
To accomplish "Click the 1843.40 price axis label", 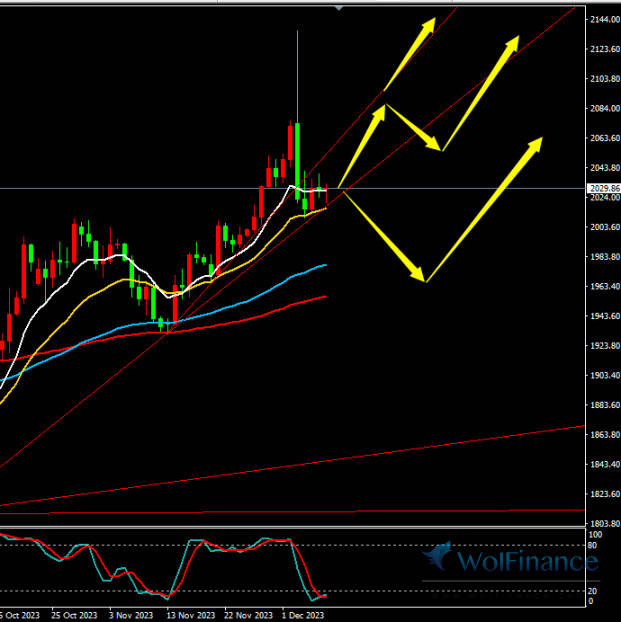I will point(605,464).
